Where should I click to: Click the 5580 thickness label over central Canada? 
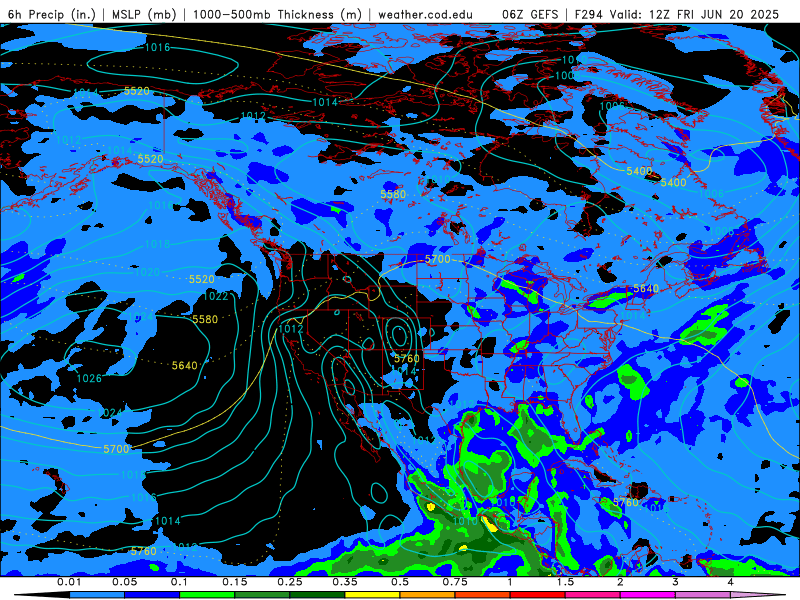393,194
